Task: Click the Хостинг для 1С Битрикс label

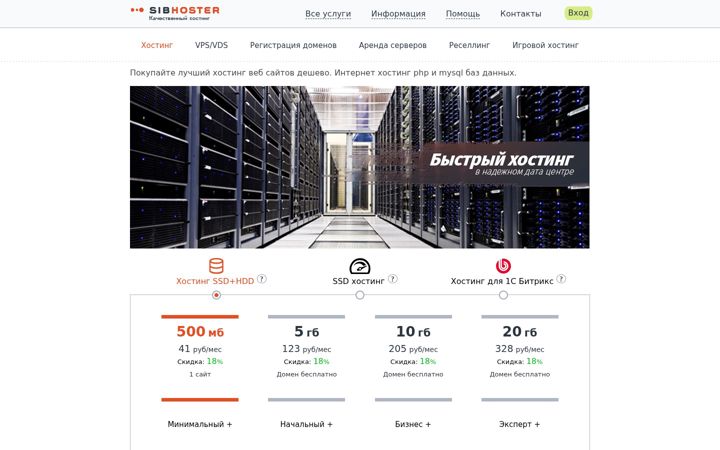Action: tap(502, 281)
